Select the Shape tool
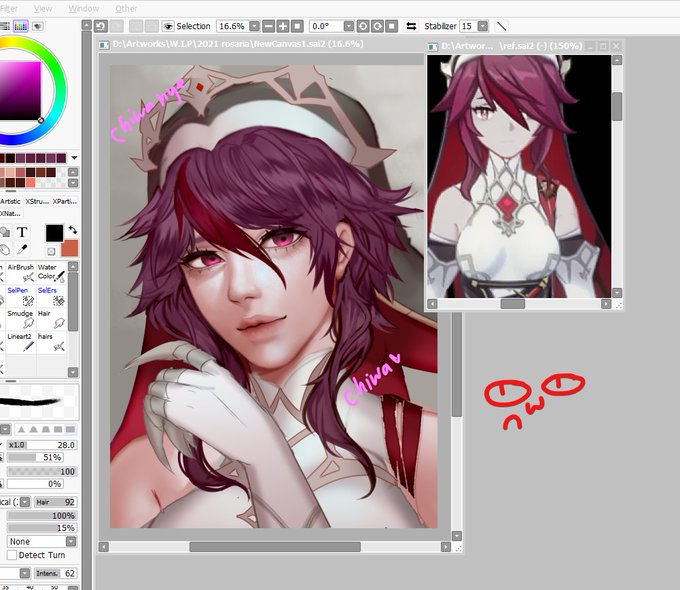This screenshot has width=680, height=590. [x=5, y=233]
